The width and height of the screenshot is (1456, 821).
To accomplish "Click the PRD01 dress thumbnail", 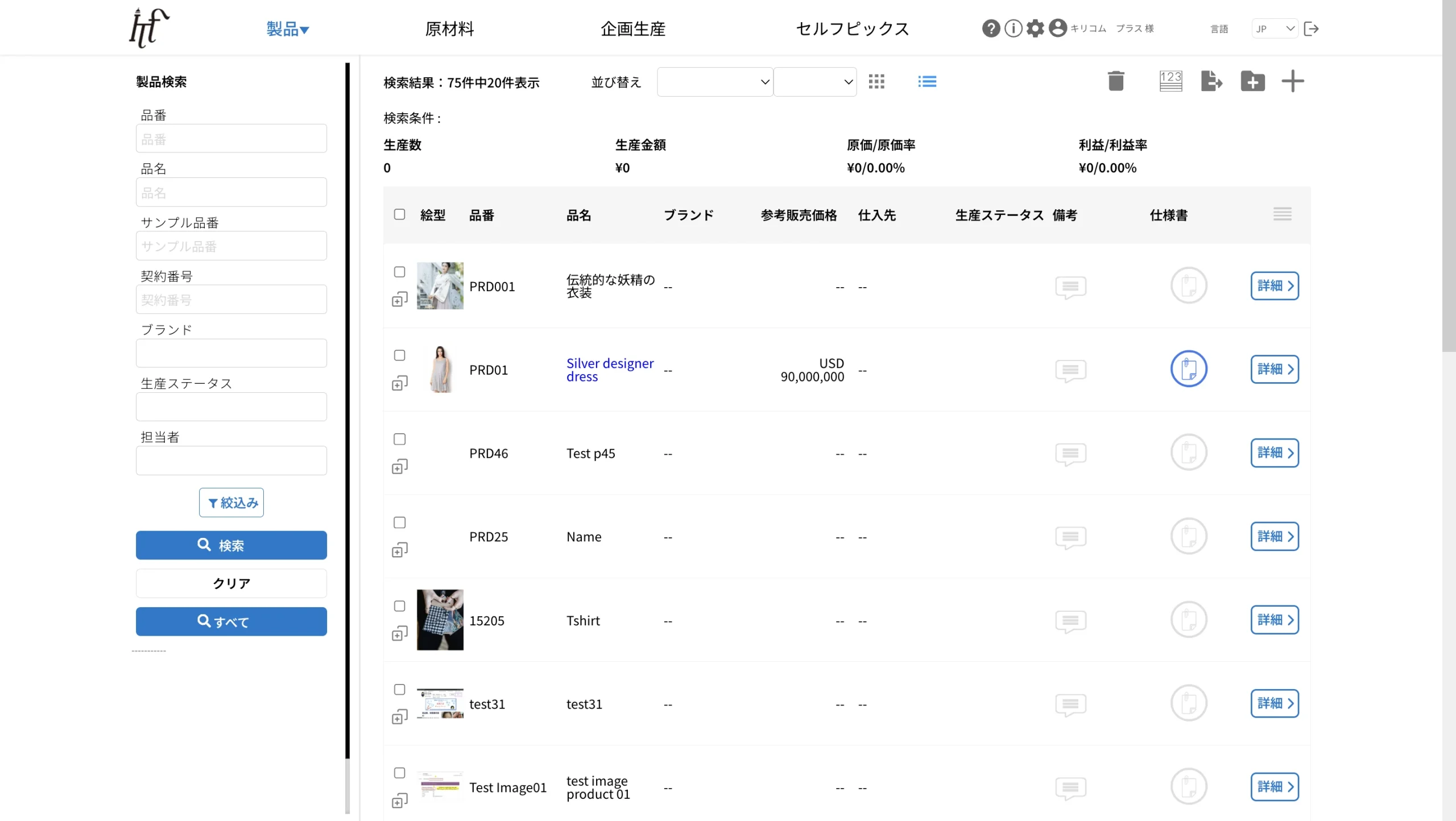I will 440,370.
